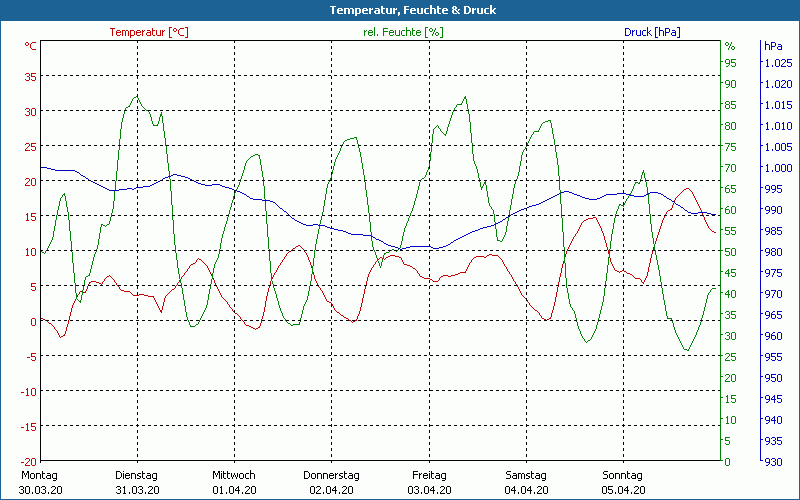This screenshot has width=800, height=500.
Task: Click the '965' pressure axis value
Action: pos(773,315)
